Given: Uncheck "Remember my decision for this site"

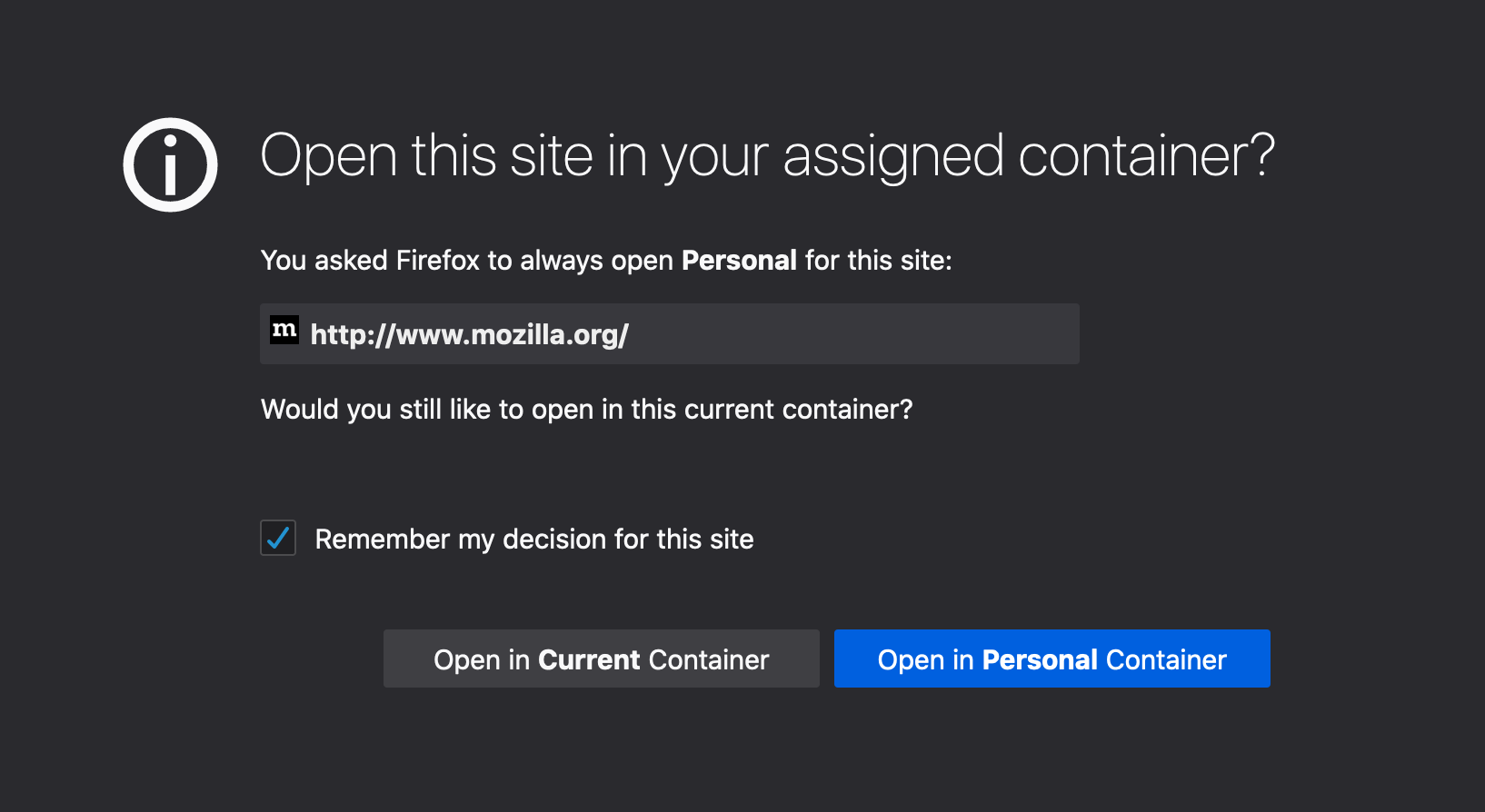Looking at the screenshot, I should pos(277,538).
